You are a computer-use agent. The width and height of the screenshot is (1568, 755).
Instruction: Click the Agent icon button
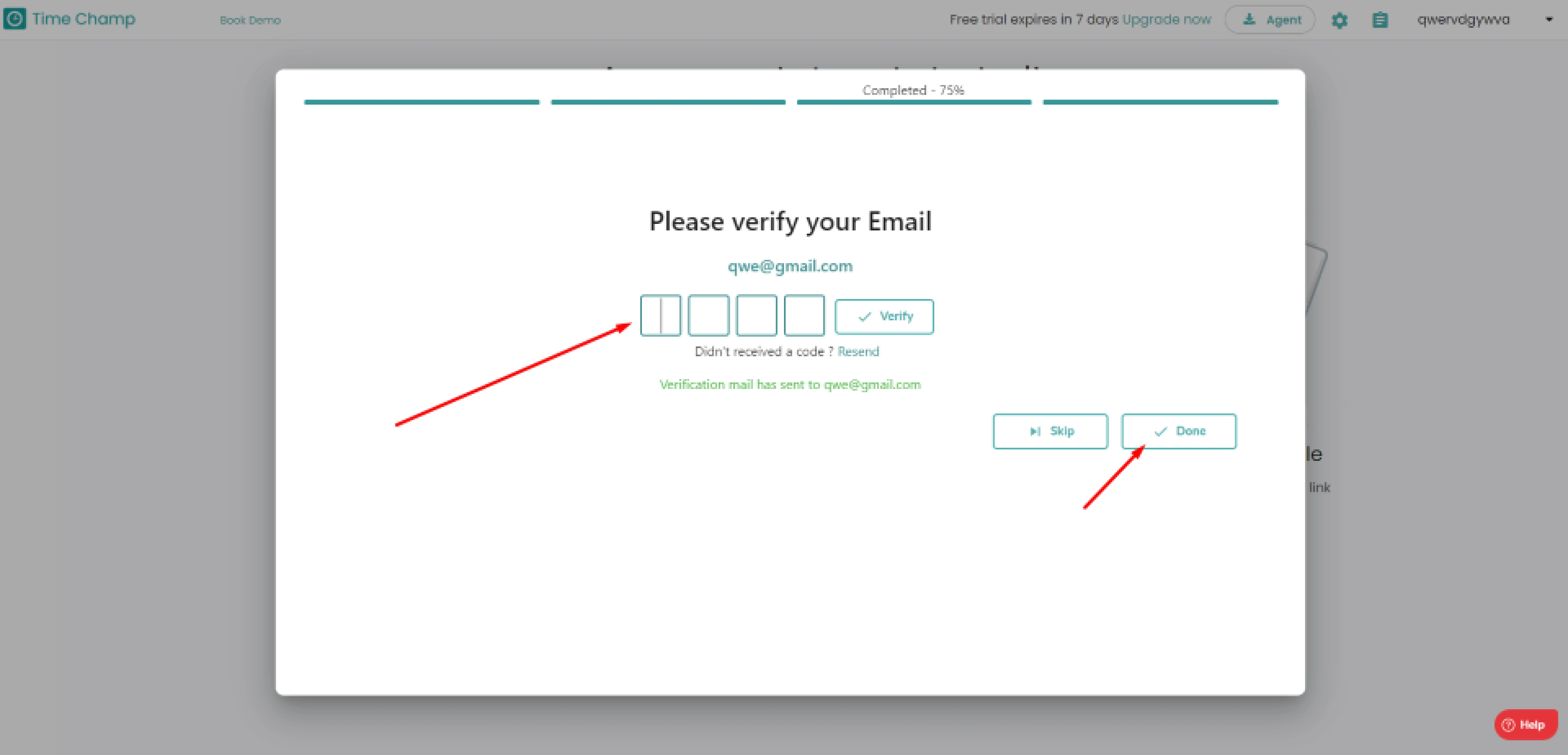tap(1270, 20)
